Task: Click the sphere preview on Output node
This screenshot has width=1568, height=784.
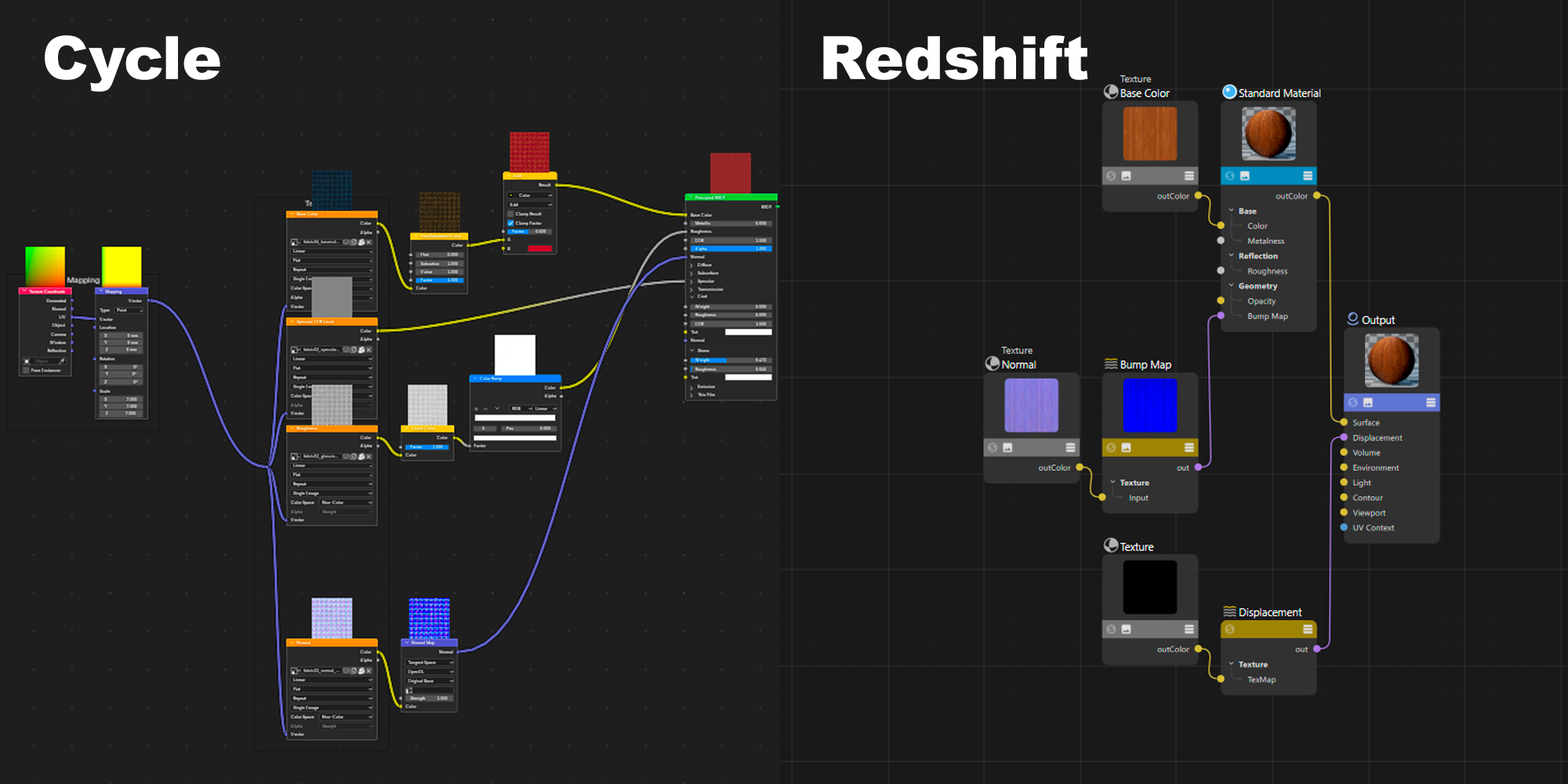Action: (x=1392, y=360)
